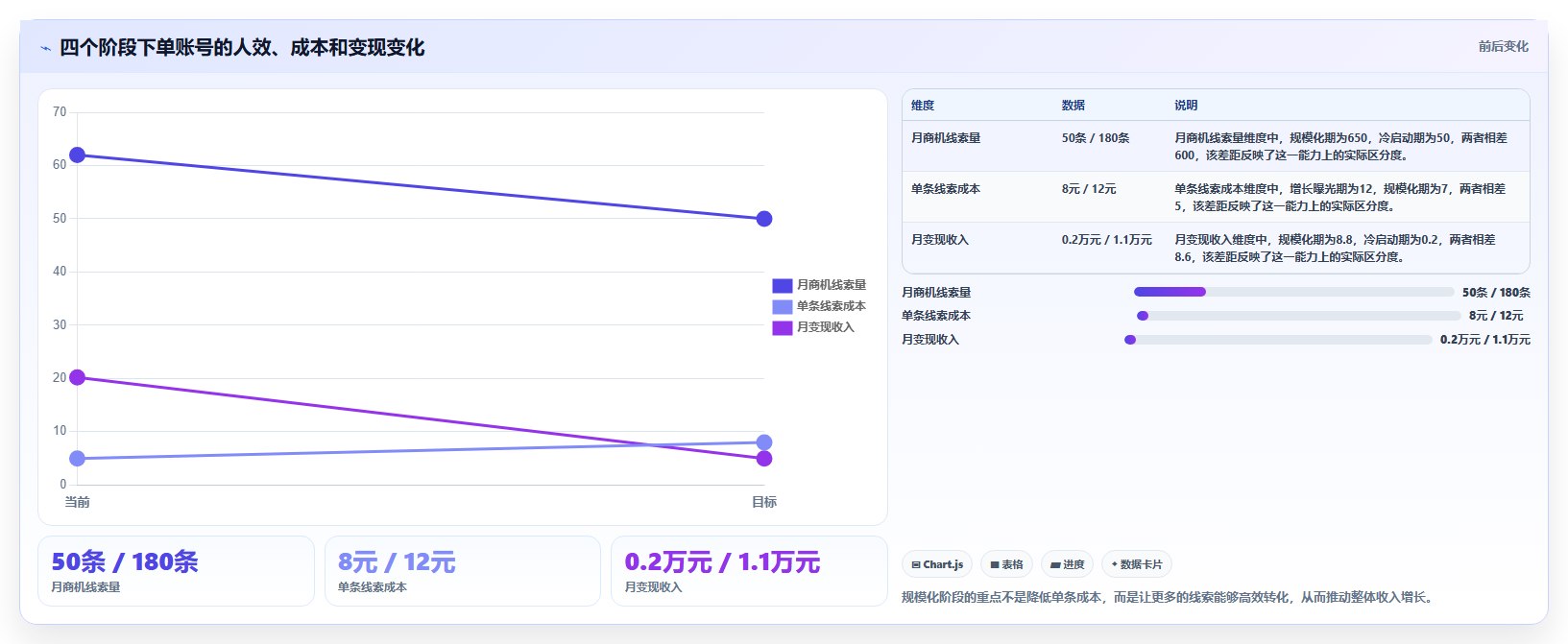Viewport: 1568px width, 644px height.
Task: Toggle 月变现收入 legend color box
Action: (783, 327)
